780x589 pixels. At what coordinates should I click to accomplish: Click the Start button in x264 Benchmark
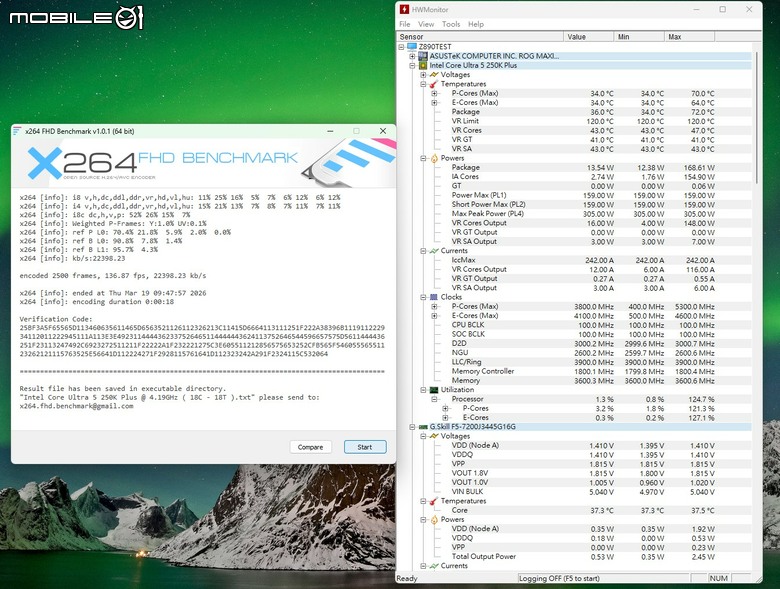[365, 447]
